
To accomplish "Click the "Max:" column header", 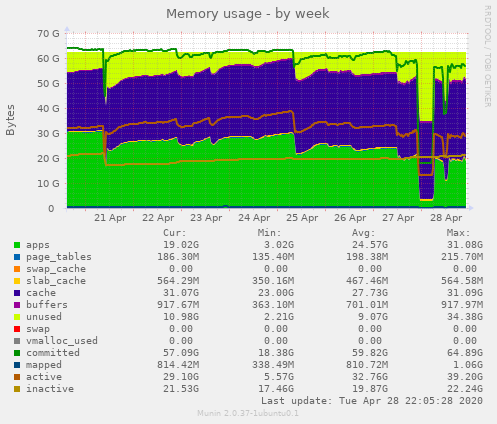I will point(458,233).
